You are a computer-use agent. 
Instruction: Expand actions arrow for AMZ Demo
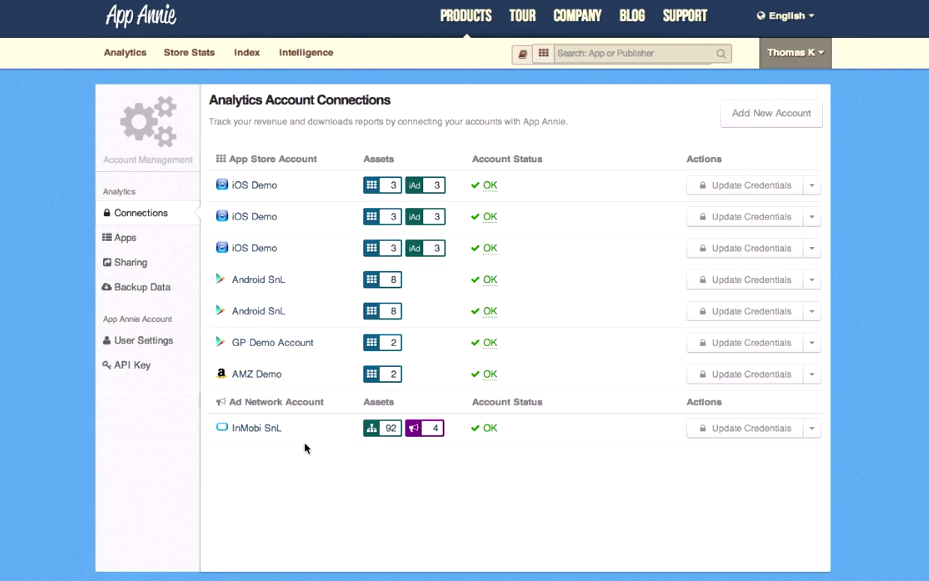[x=812, y=374]
